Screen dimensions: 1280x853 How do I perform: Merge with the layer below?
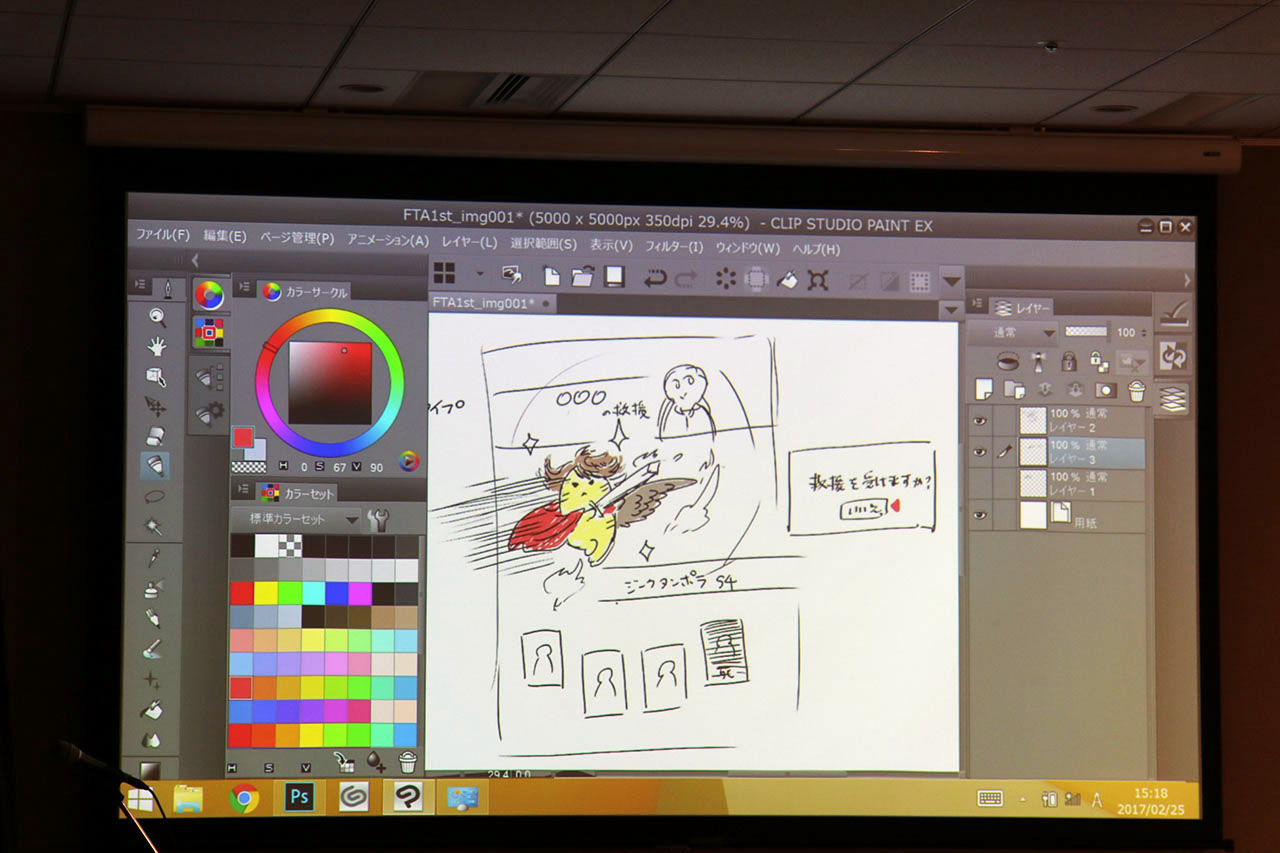(x=1075, y=390)
